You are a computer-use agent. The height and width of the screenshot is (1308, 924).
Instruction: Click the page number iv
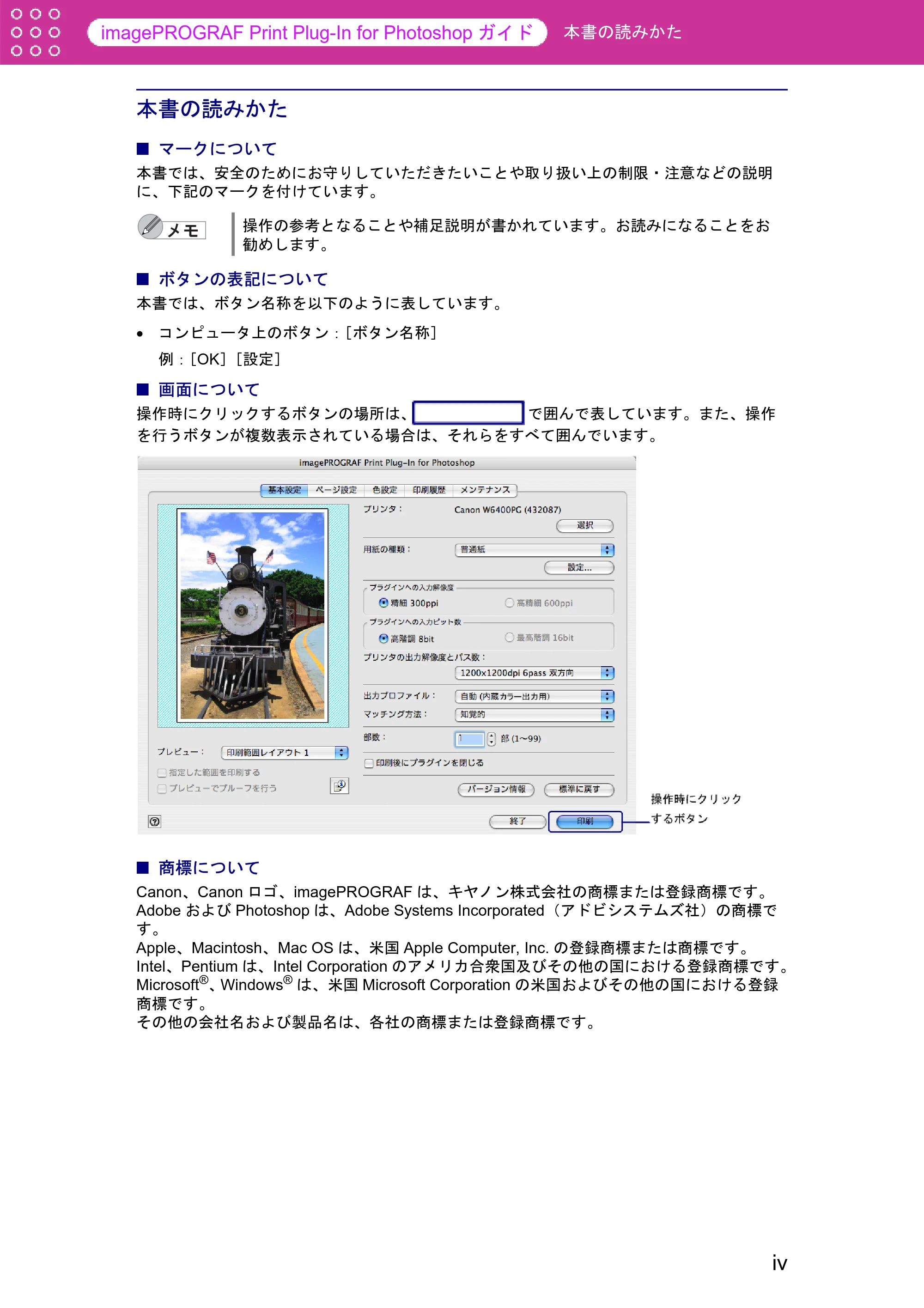(779, 1263)
